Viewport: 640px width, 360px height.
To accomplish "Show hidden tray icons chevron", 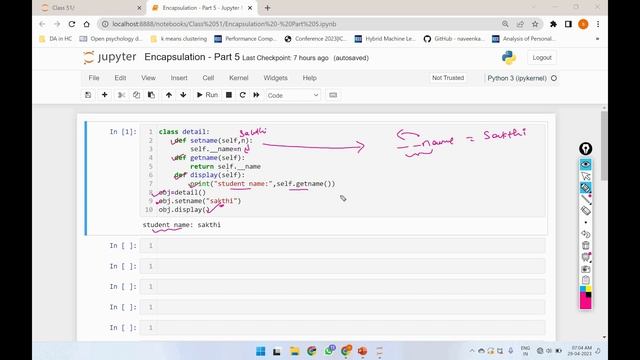I will (x=472, y=351).
